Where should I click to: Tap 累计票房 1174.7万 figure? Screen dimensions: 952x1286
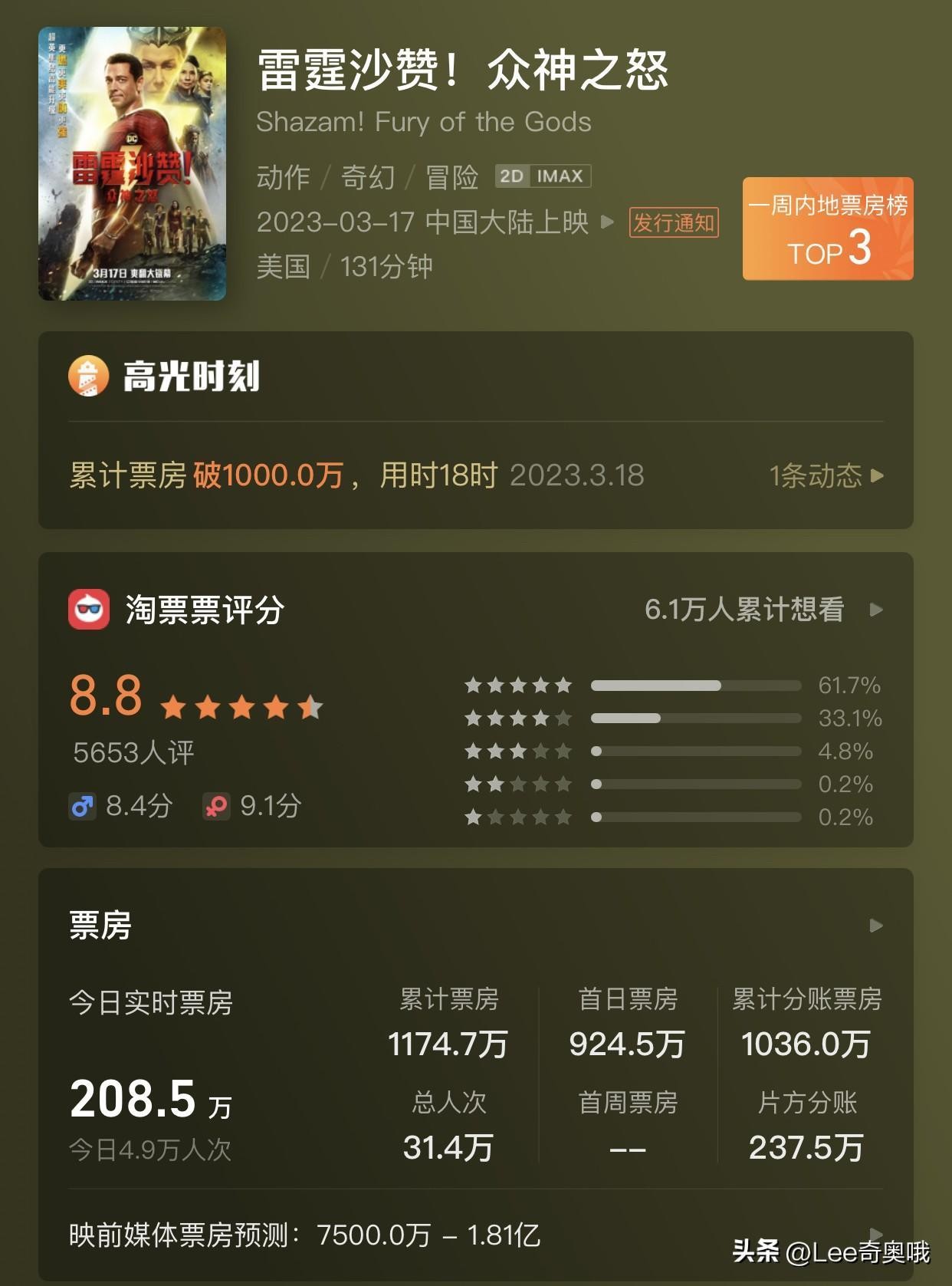(448, 1044)
